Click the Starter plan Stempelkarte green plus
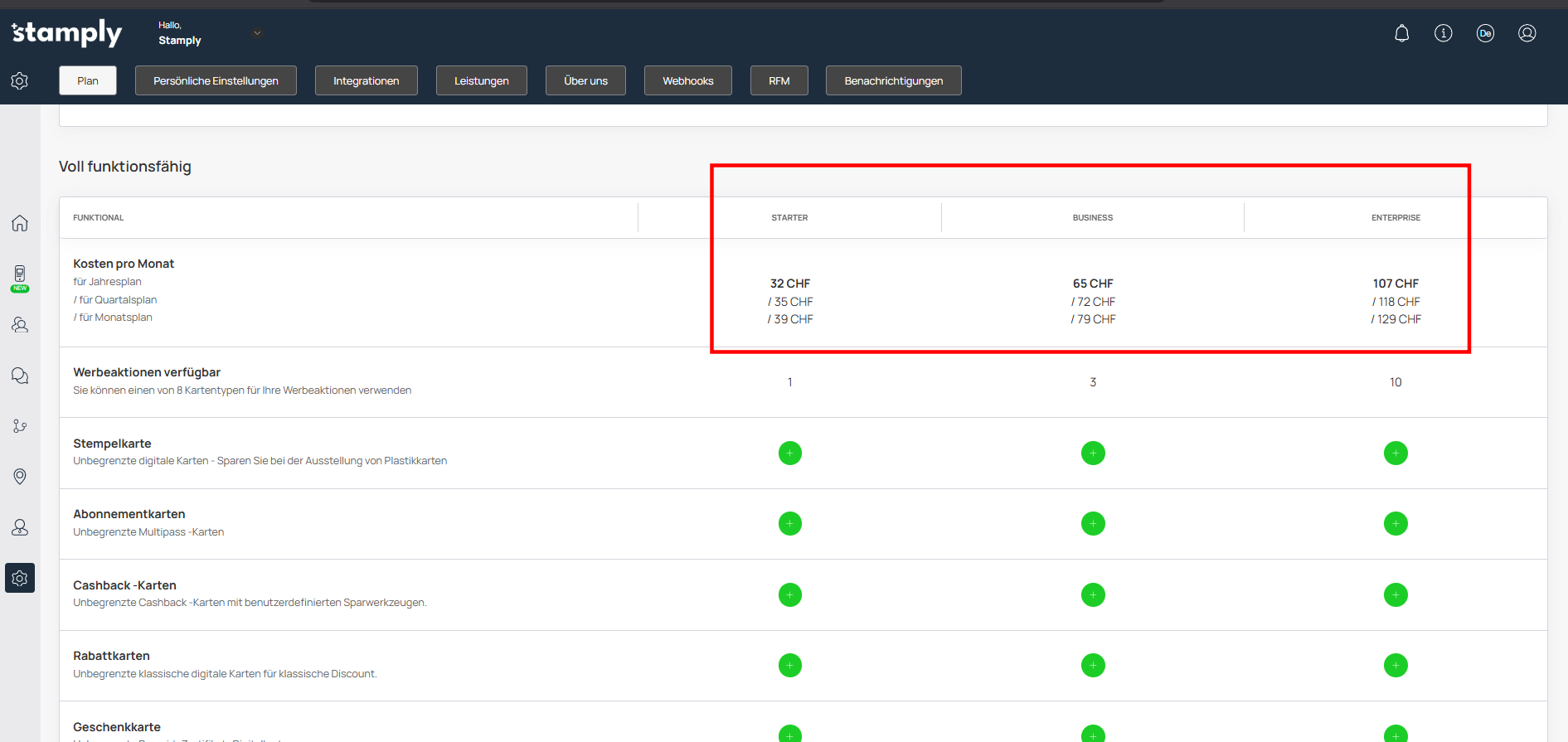 tap(789, 453)
